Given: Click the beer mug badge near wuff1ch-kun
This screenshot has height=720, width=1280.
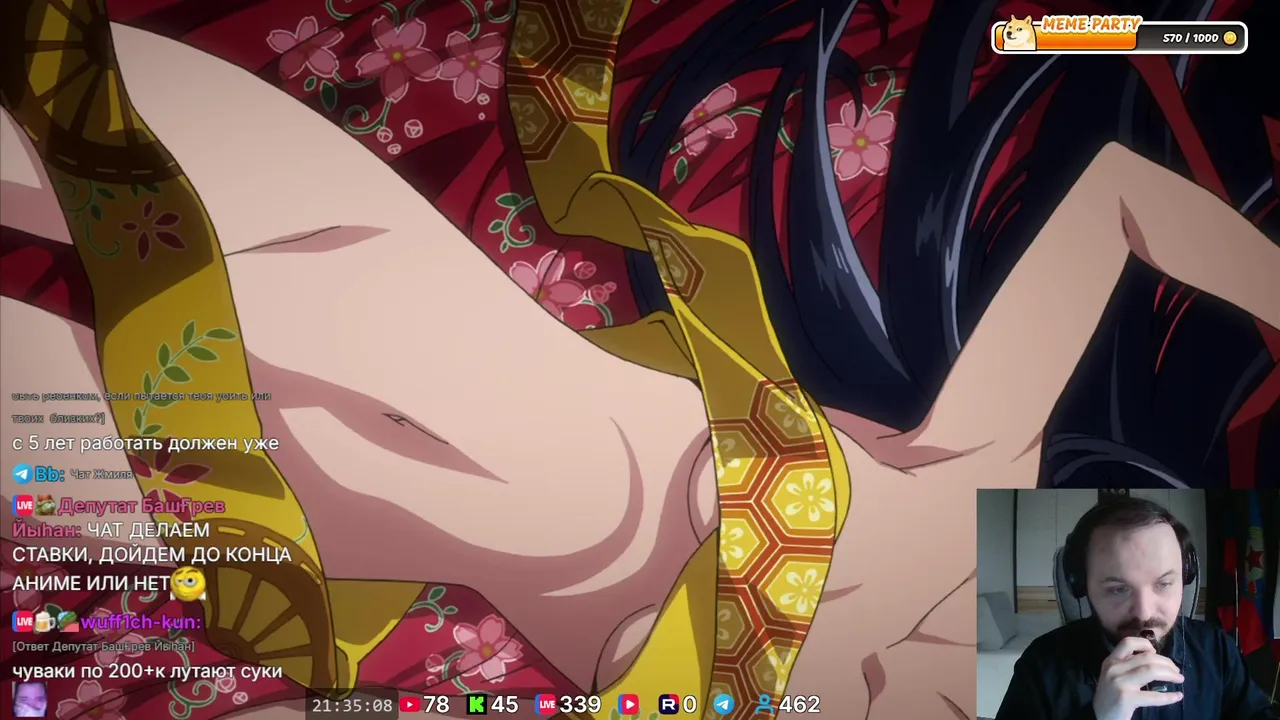Looking at the screenshot, I should [45, 622].
